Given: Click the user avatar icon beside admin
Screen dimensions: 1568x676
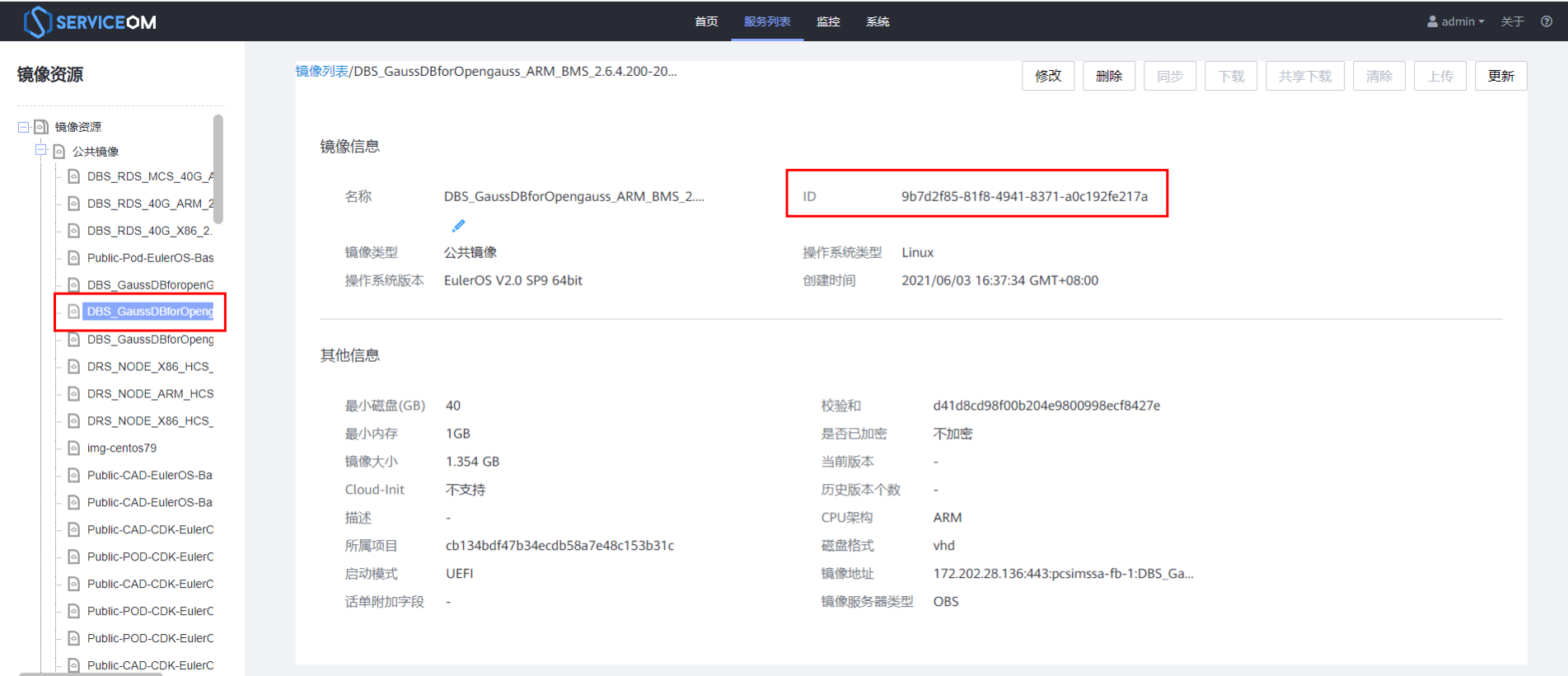Looking at the screenshot, I should pos(1433,21).
